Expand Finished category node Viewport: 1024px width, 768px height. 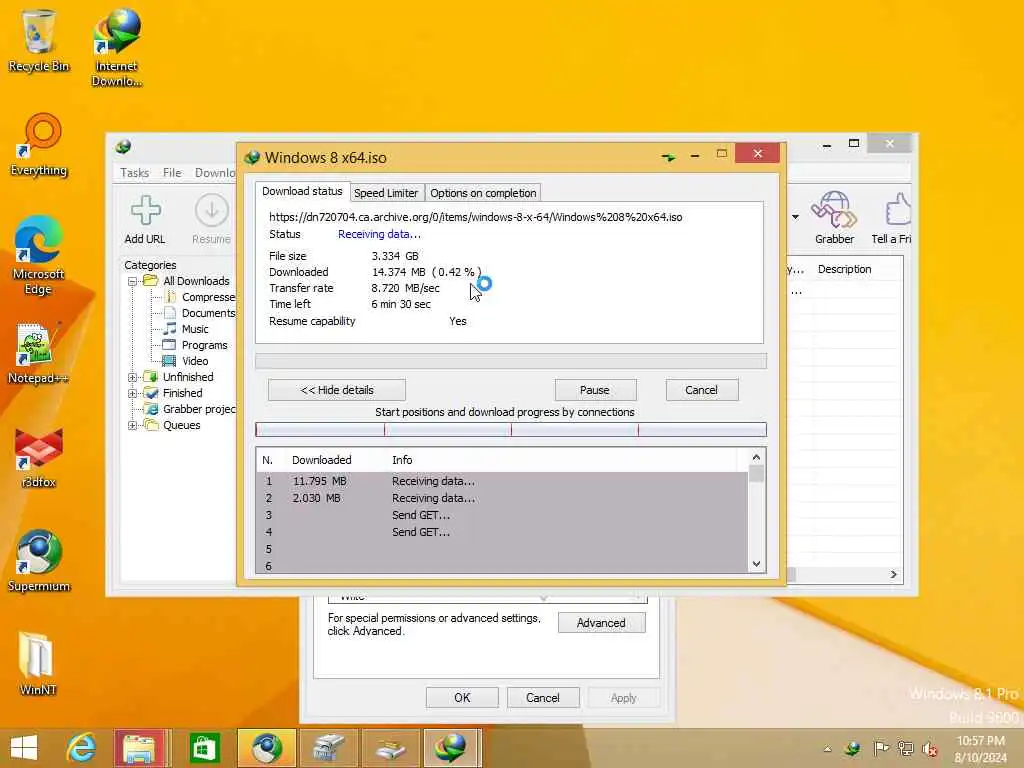point(133,394)
